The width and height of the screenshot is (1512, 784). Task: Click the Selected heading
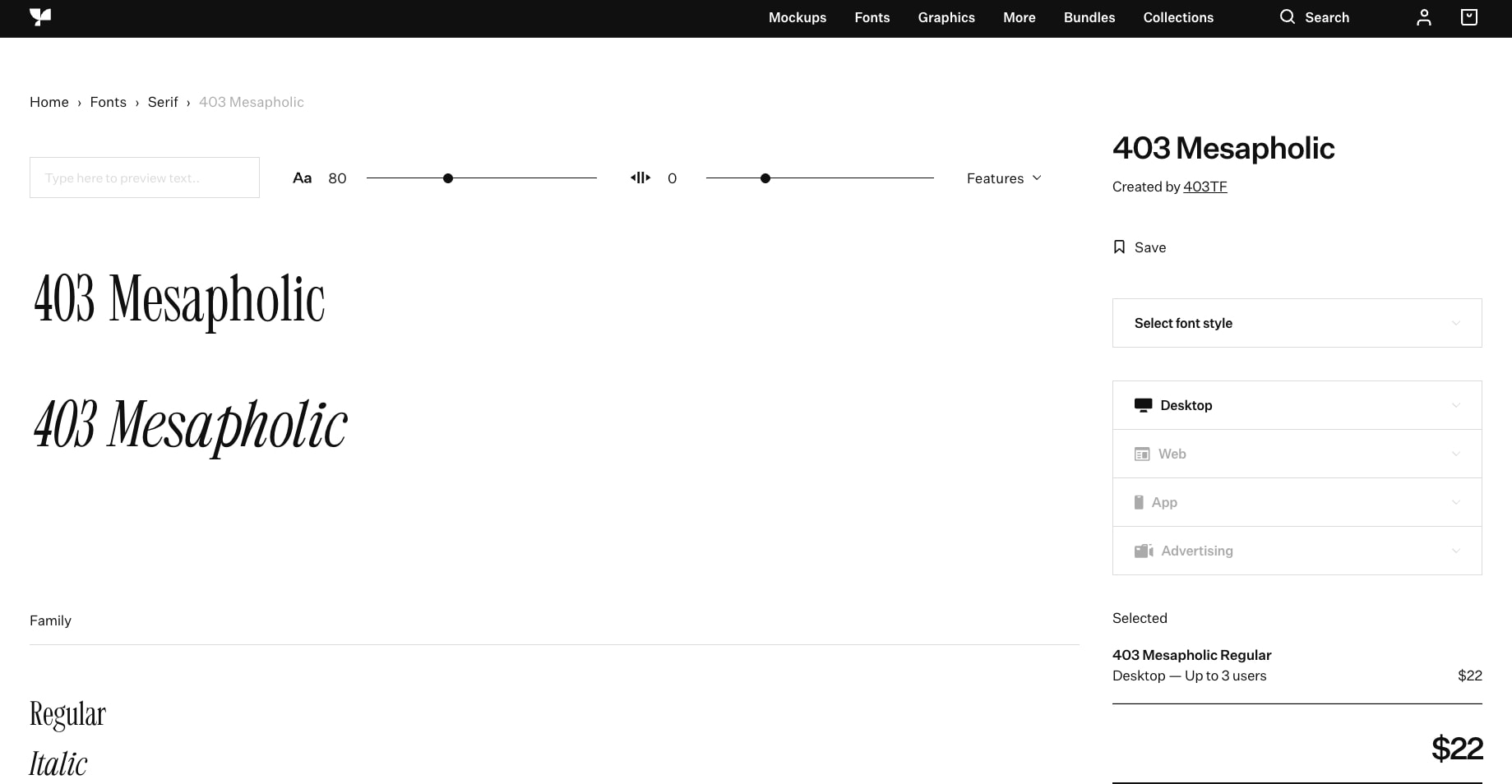[1140, 618]
